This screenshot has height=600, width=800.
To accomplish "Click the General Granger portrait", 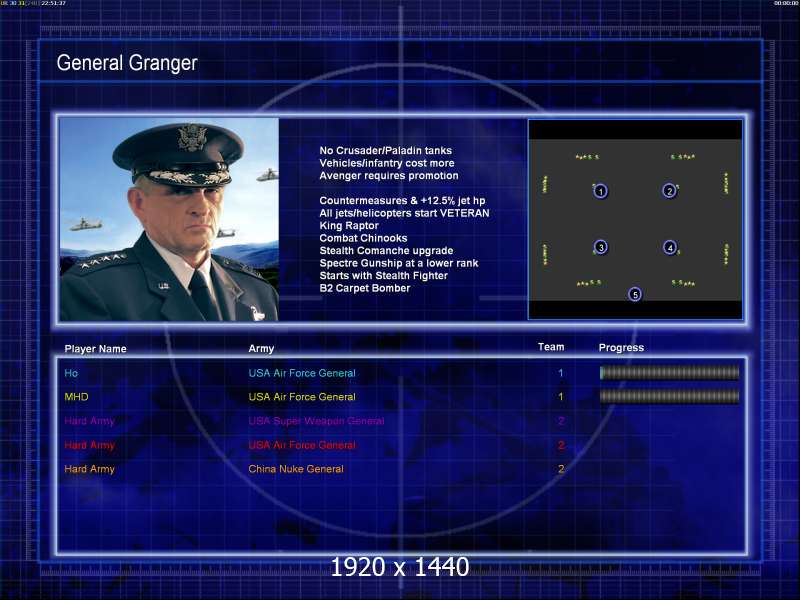I will (x=169, y=219).
